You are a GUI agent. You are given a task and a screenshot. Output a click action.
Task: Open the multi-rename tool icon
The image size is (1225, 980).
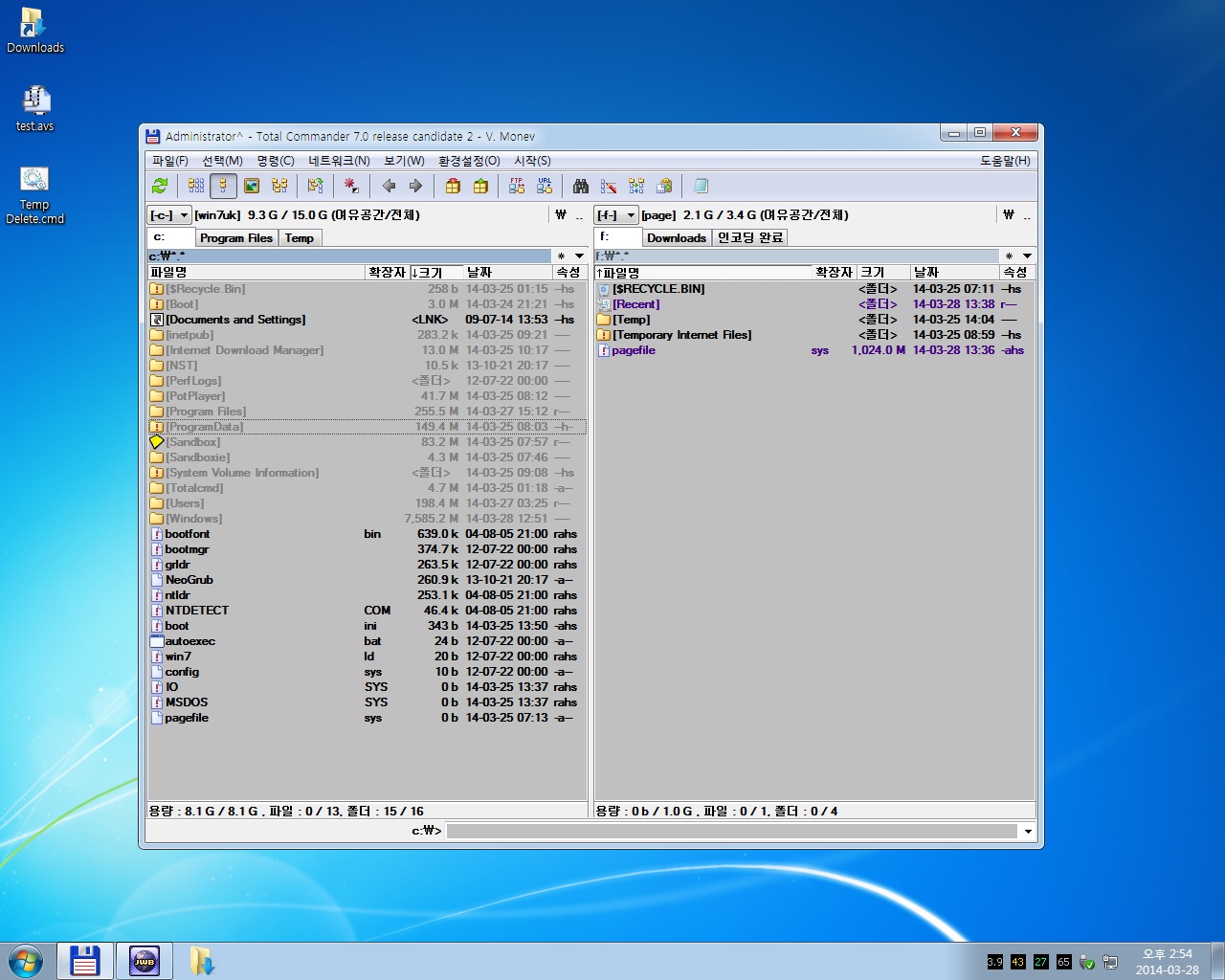pyautogui.click(x=609, y=186)
